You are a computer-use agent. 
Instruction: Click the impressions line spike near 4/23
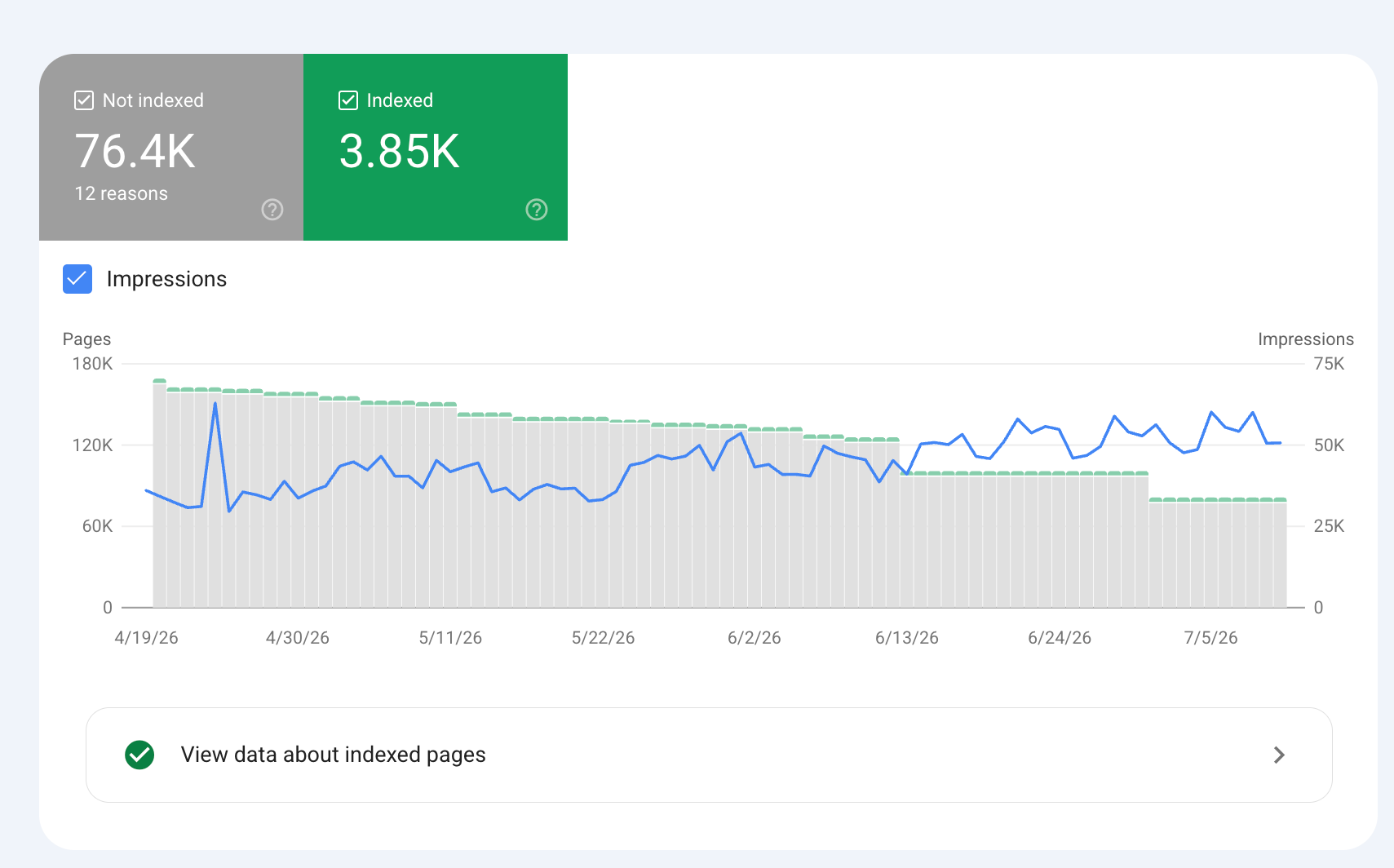point(215,404)
